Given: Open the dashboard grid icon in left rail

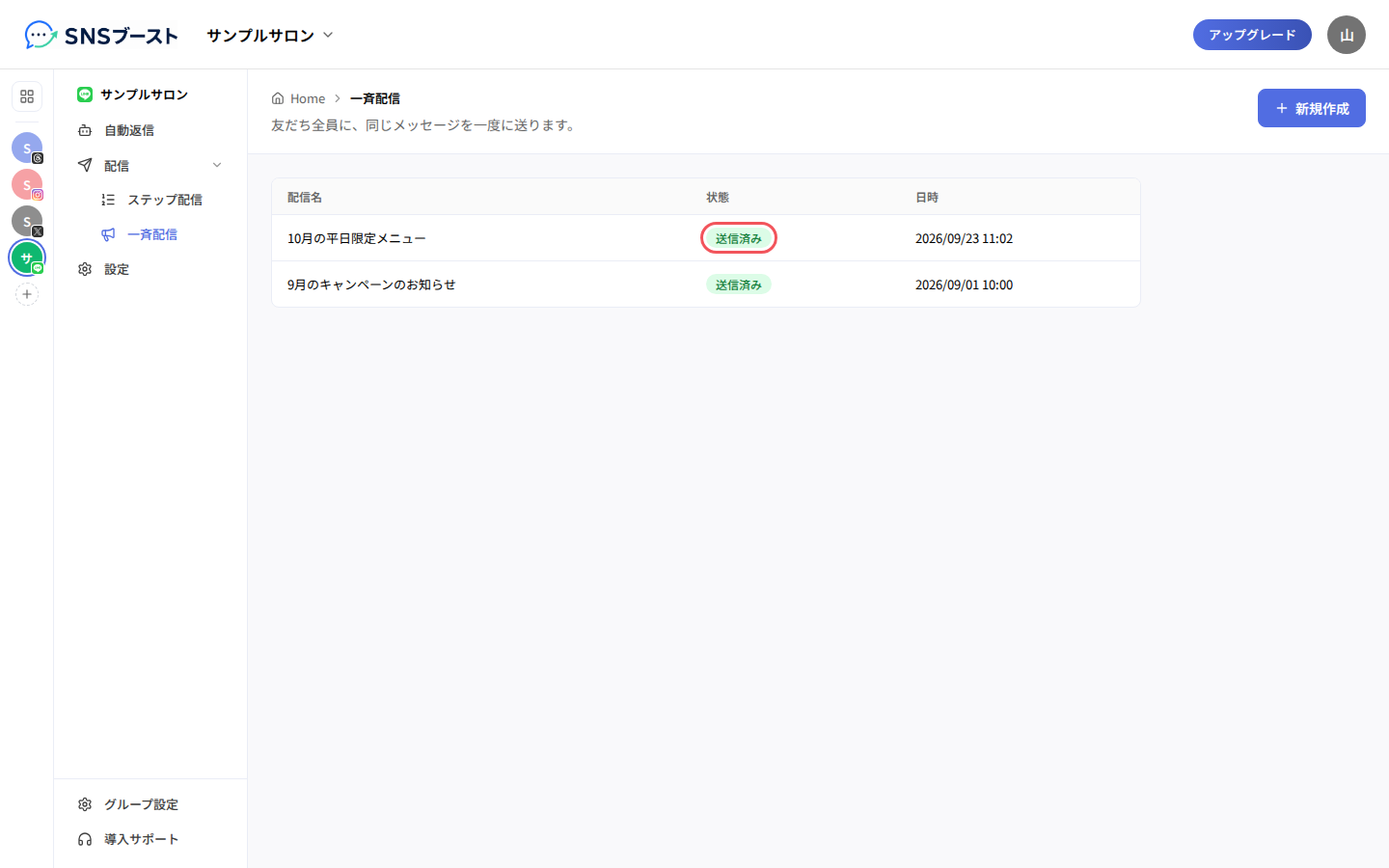Looking at the screenshot, I should (x=27, y=96).
